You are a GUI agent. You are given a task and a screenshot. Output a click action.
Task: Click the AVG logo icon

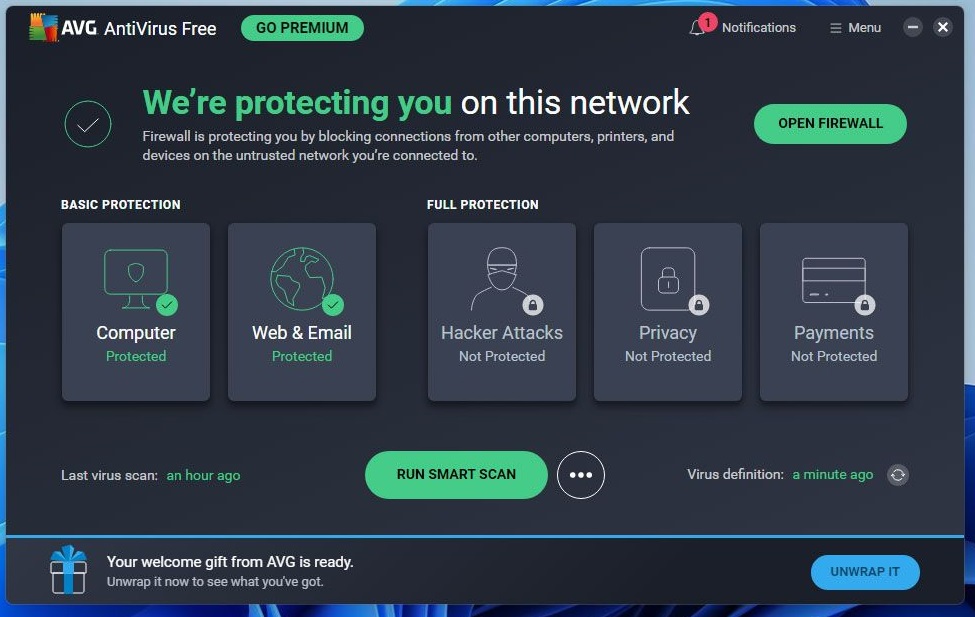(43, 28)
